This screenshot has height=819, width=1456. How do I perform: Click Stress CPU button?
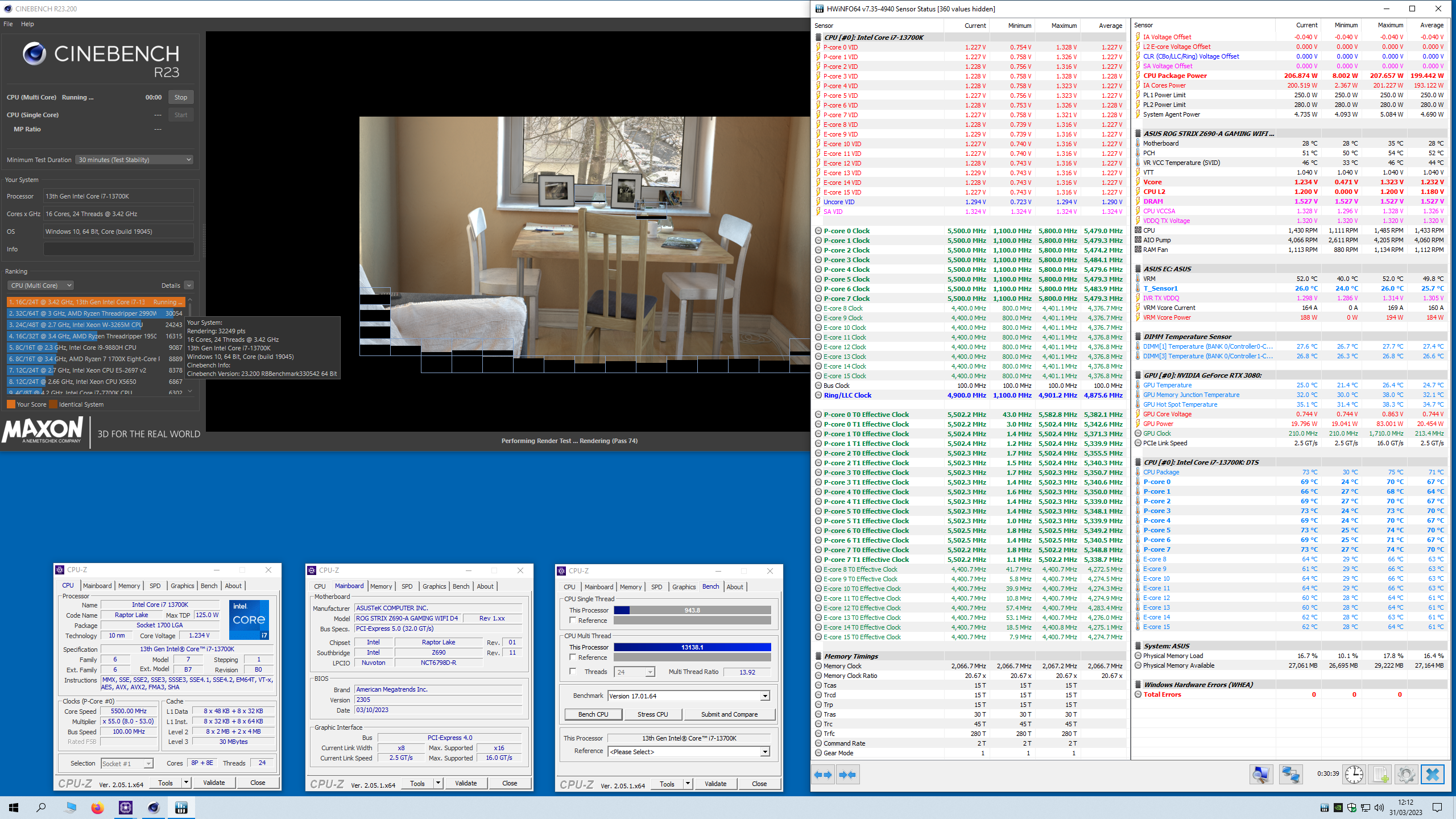[x=653, y=714]
